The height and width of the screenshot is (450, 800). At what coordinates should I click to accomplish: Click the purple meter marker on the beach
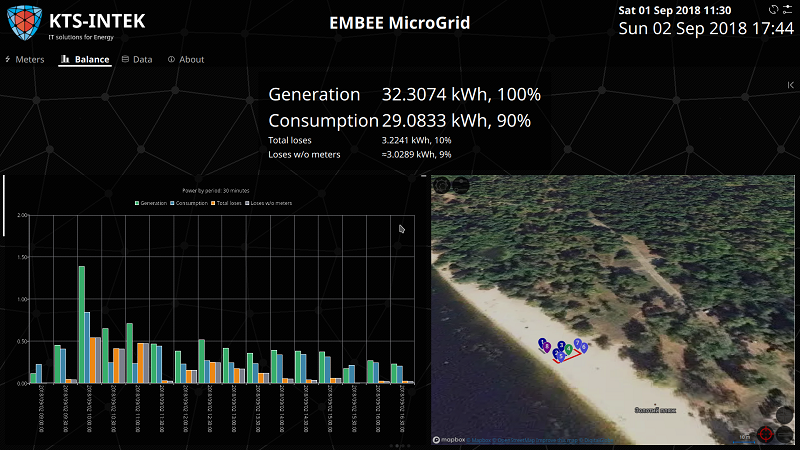(x=545, y=345)
